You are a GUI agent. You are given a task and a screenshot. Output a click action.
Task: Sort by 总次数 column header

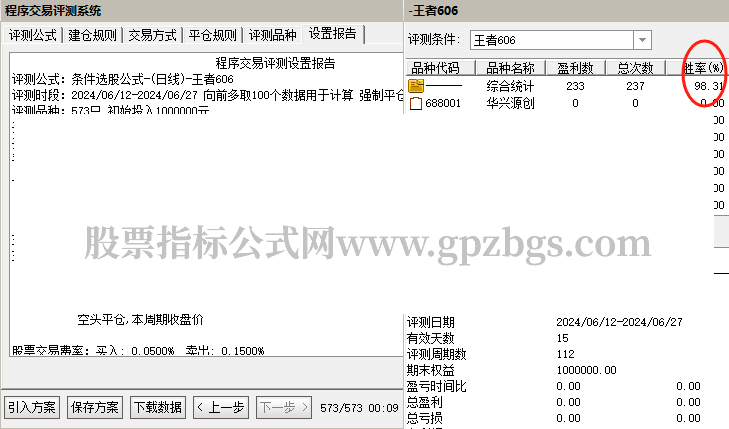point(634,68)
